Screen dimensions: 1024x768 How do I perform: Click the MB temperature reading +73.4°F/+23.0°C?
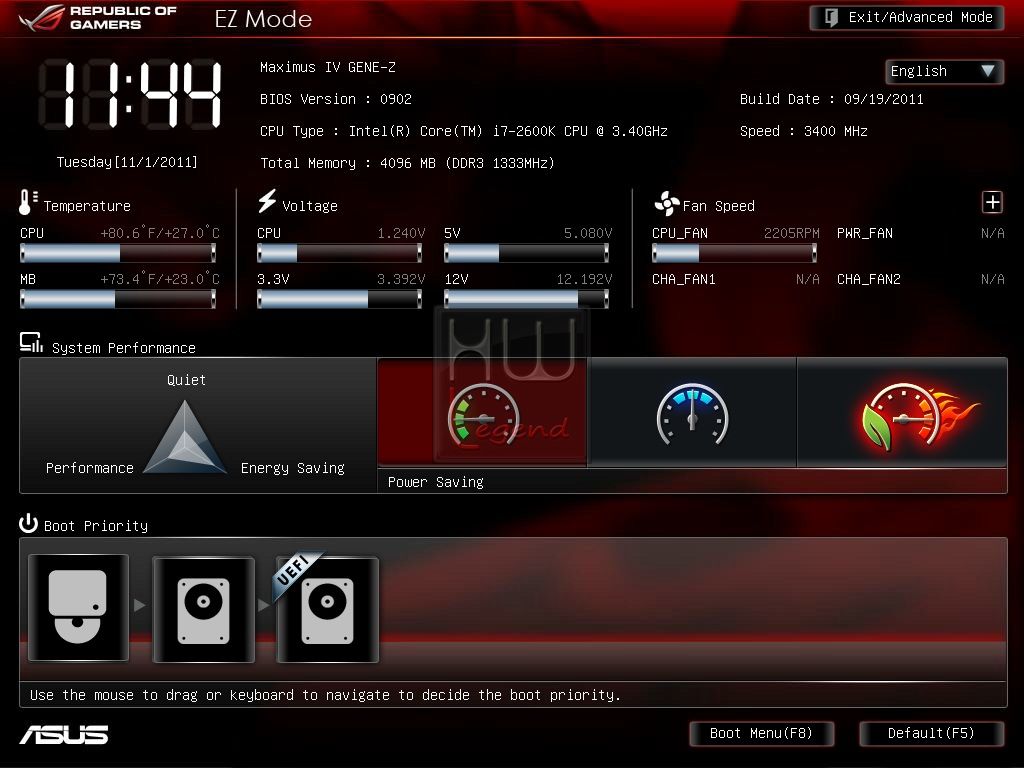tap(160, 280)
